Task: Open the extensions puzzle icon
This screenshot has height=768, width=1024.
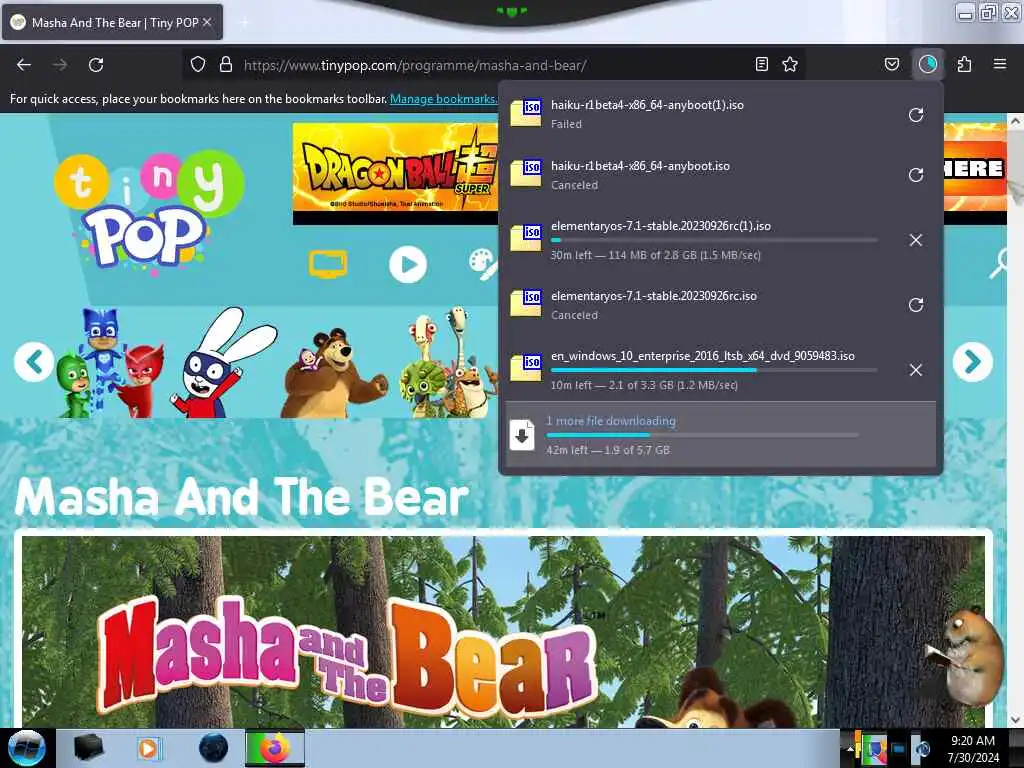Action: (964, 65)
